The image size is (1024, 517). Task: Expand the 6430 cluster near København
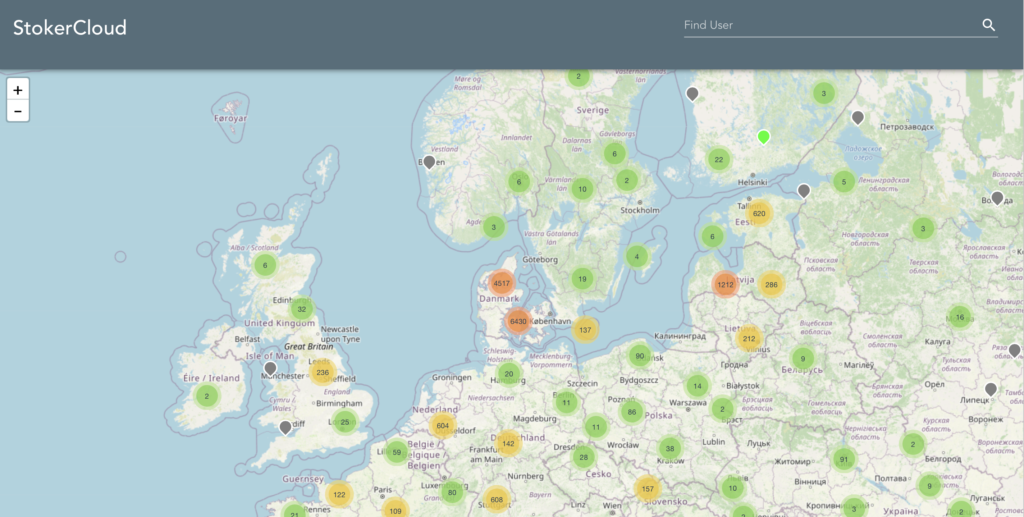(518, 322)
